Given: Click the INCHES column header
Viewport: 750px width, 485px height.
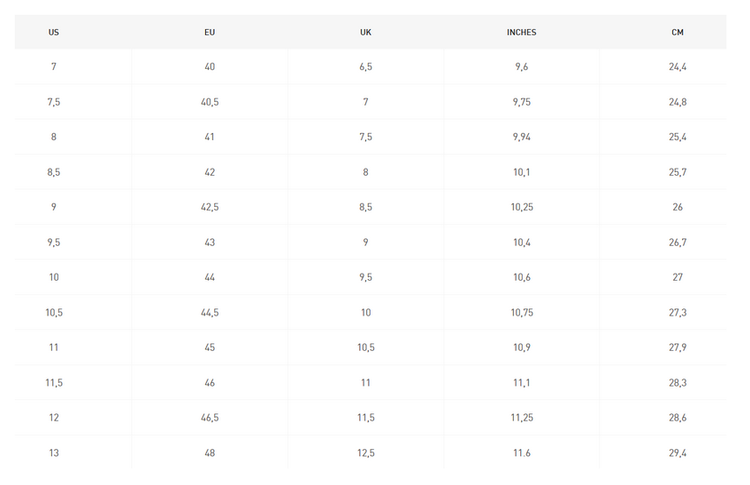Looking at the screenshot, I should tap(521, 32).
